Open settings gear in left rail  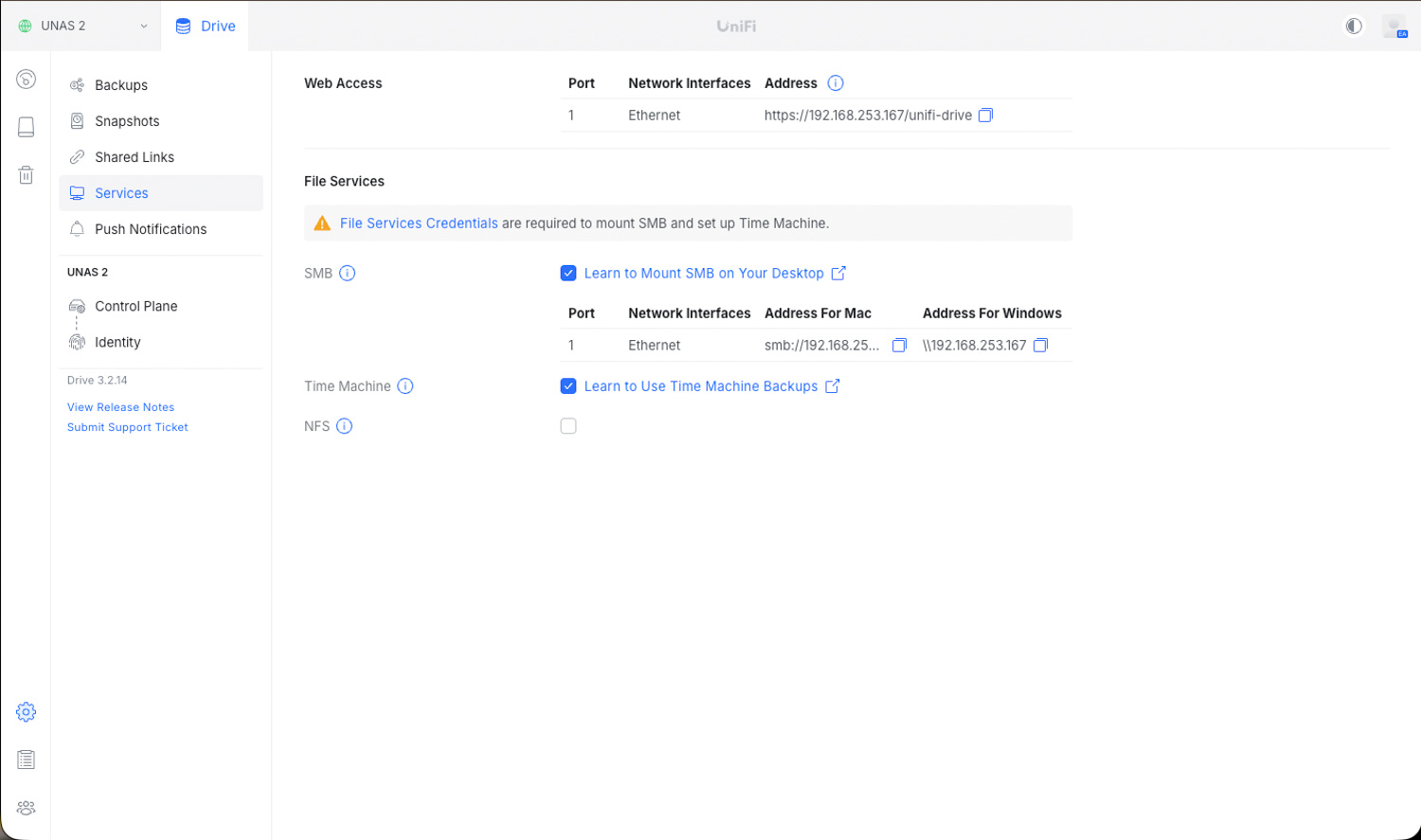coord(26,712)
